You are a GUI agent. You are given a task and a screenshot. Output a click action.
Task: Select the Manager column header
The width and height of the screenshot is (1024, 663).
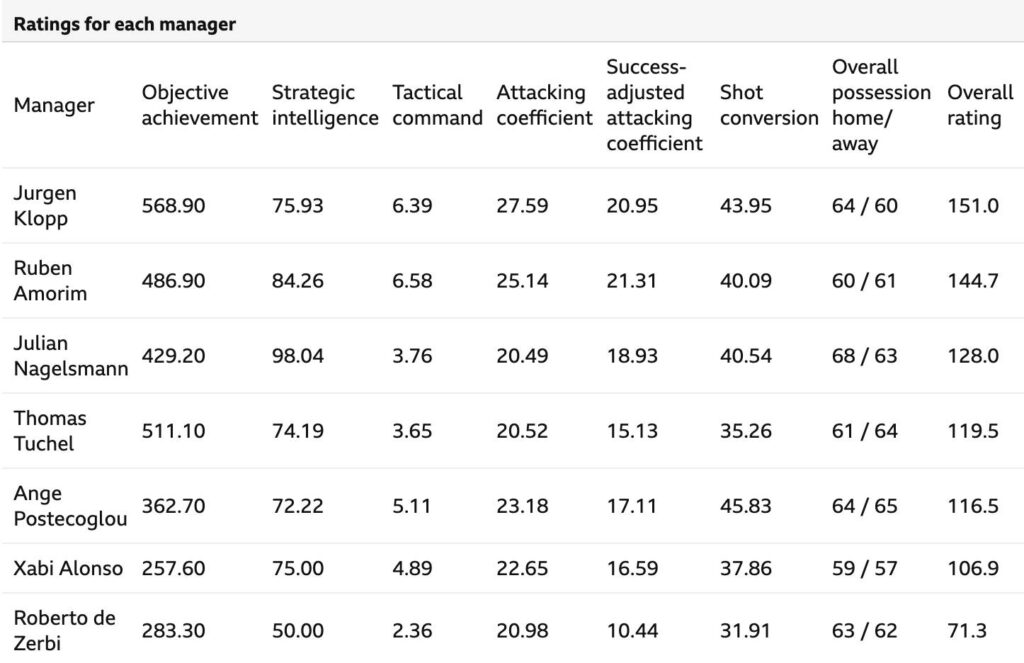pos(54,105)
